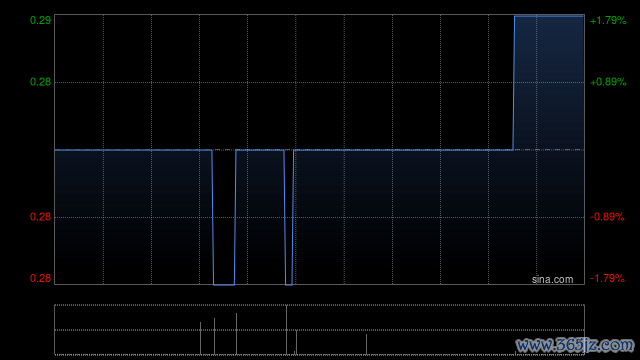Click the flat line segment between both dips
The width and height of the screenshot is (640, 360).
[260, 150]
